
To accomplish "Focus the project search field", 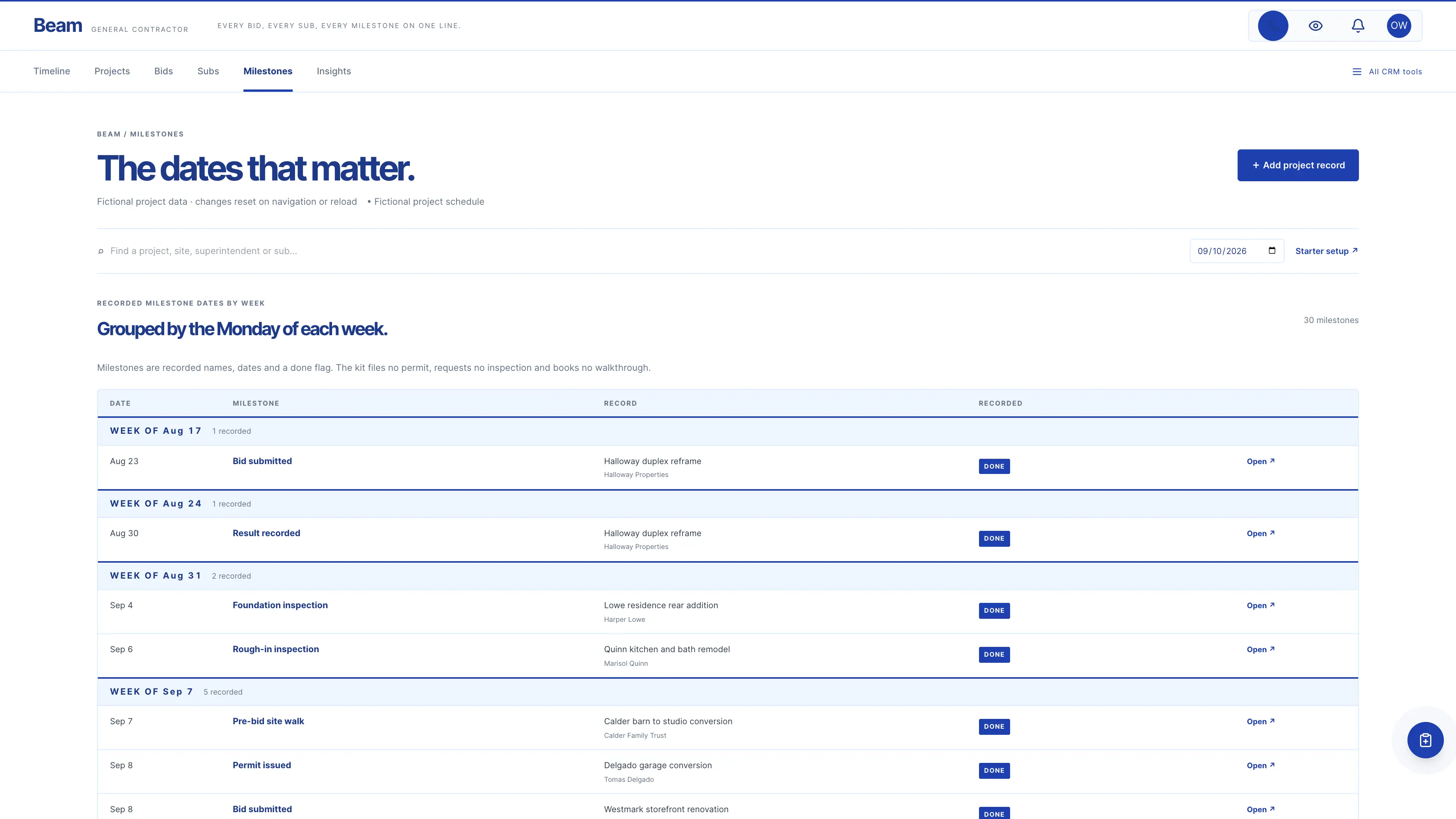I will coord(639,251).
